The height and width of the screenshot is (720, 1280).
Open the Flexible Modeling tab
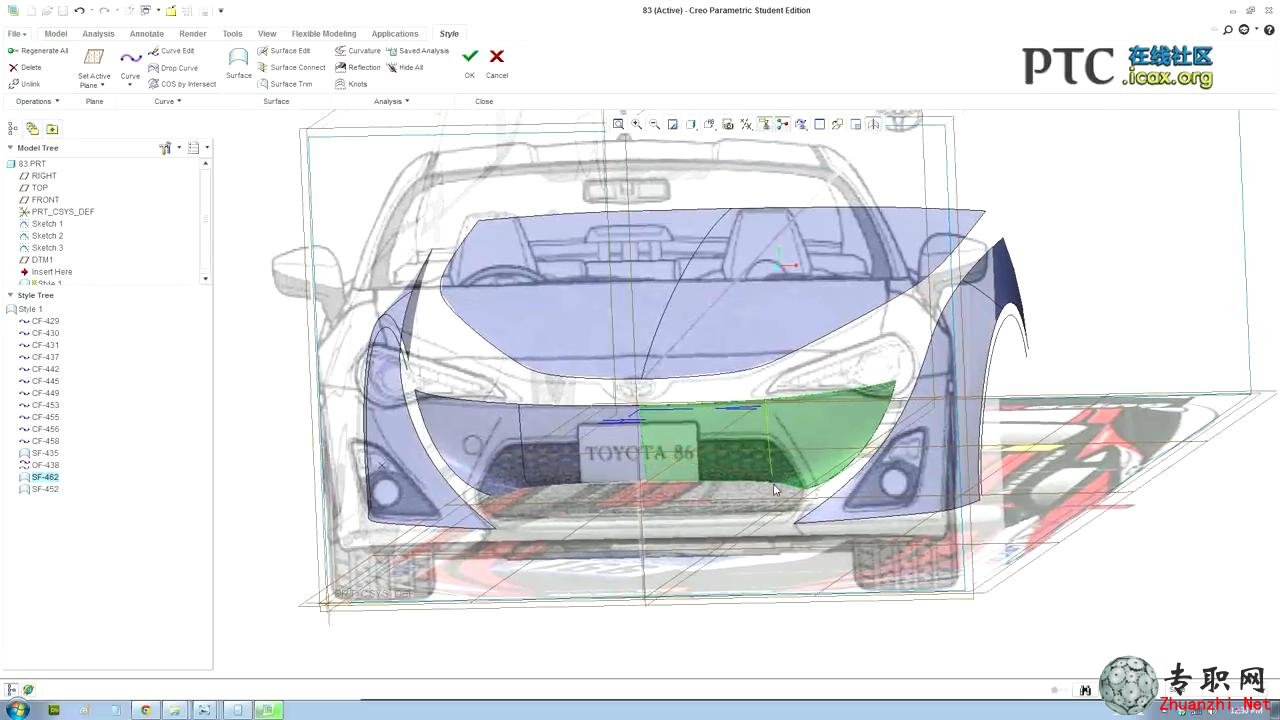tap(324, 34)
